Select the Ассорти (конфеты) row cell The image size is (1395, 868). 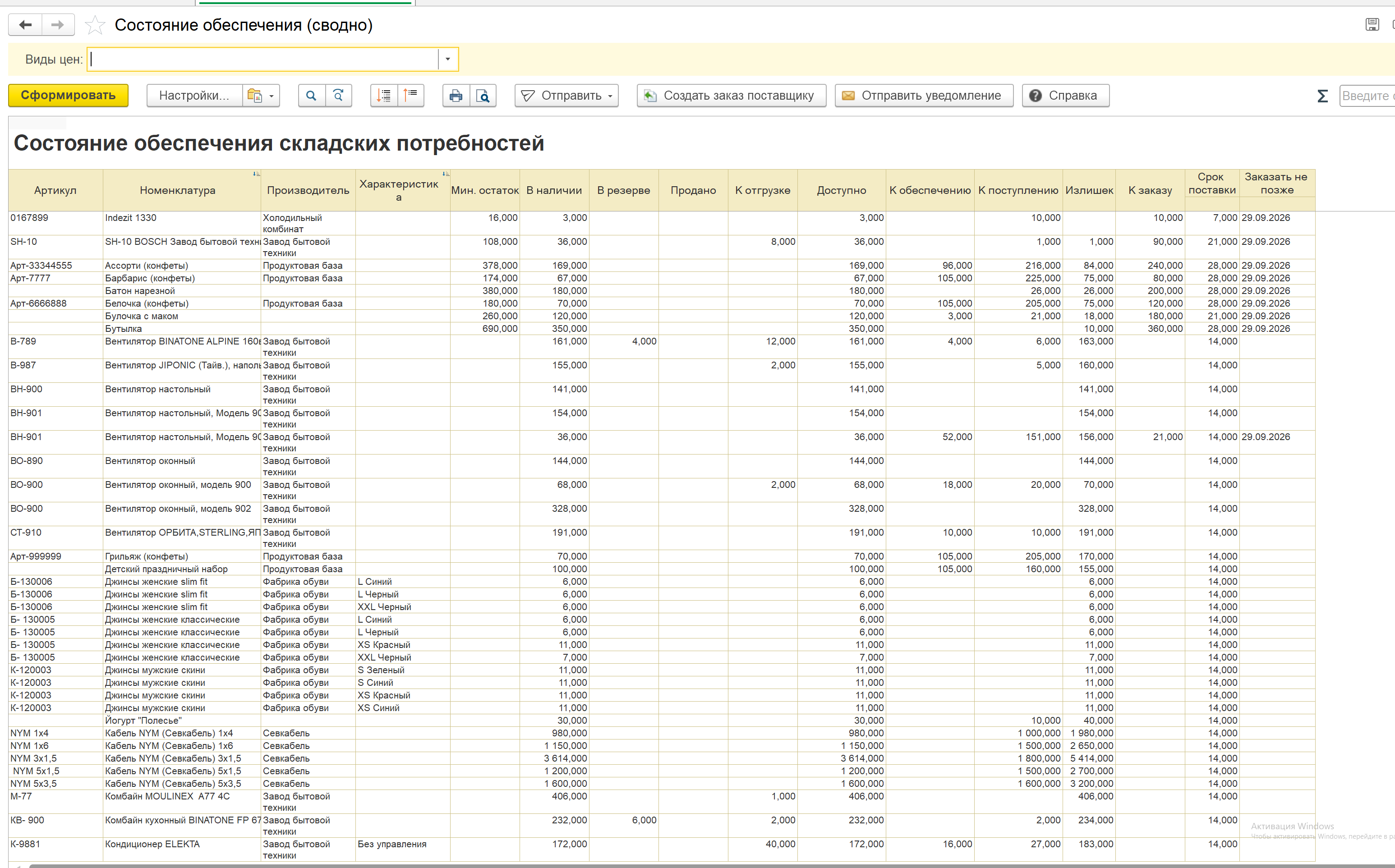tap(182, 265)
